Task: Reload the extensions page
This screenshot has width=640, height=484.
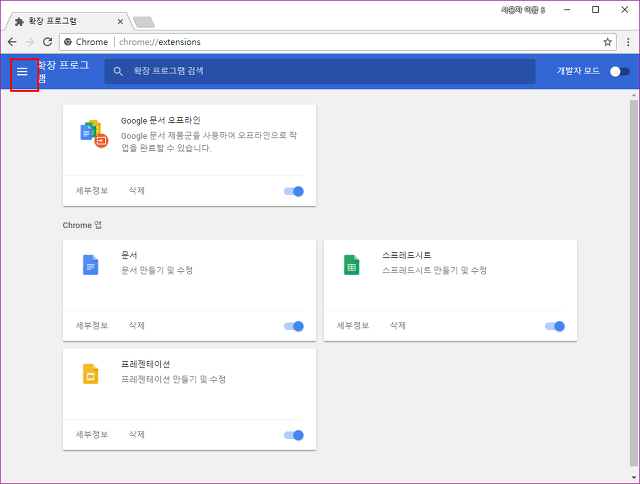Action: coord(47,42)
